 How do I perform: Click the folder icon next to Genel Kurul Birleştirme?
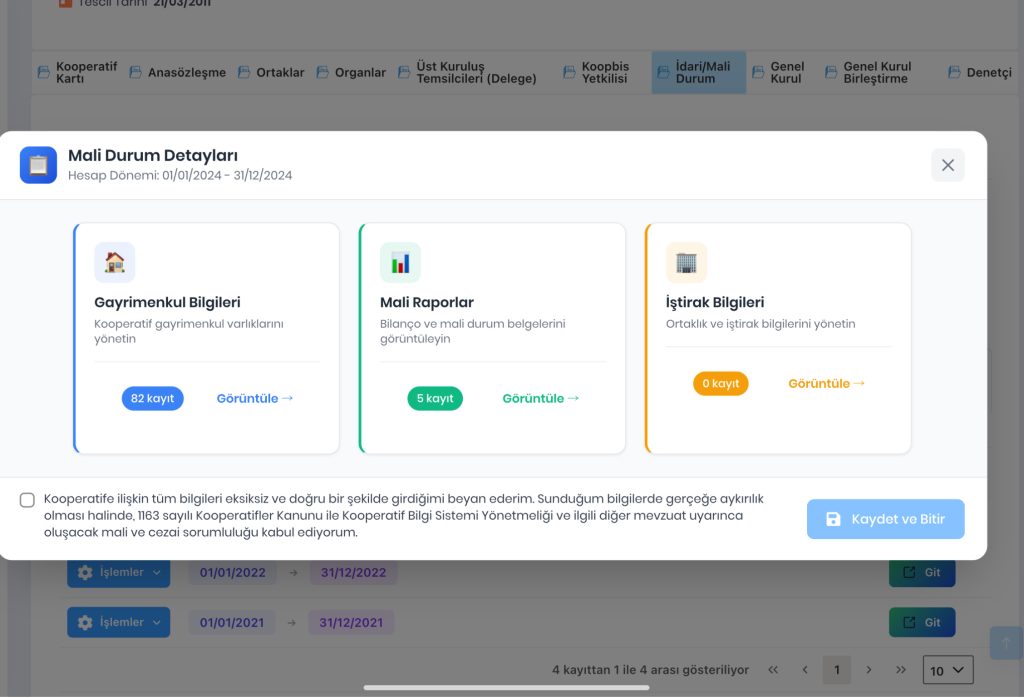(x=831, y=73)
